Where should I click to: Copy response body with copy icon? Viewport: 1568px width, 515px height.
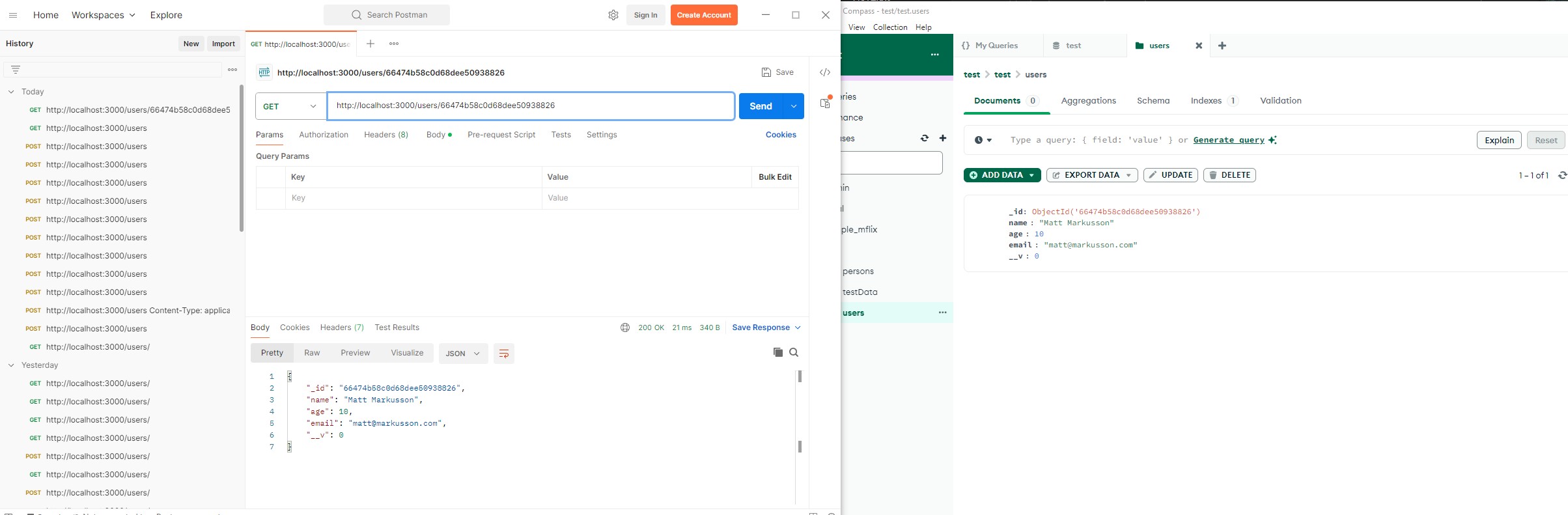[x=777, y=352]
